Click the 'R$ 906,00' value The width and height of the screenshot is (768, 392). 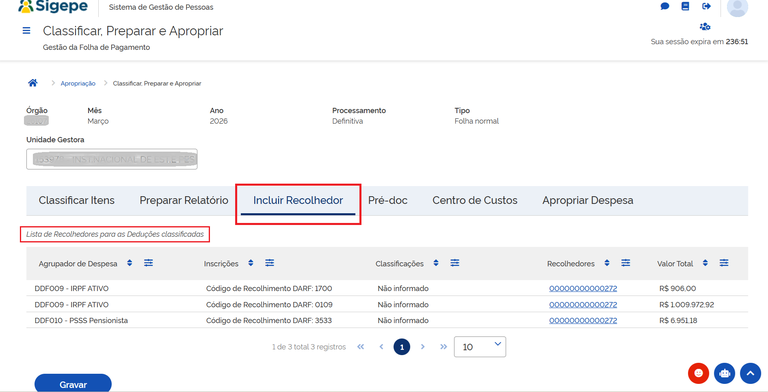[x=677, y=289]
